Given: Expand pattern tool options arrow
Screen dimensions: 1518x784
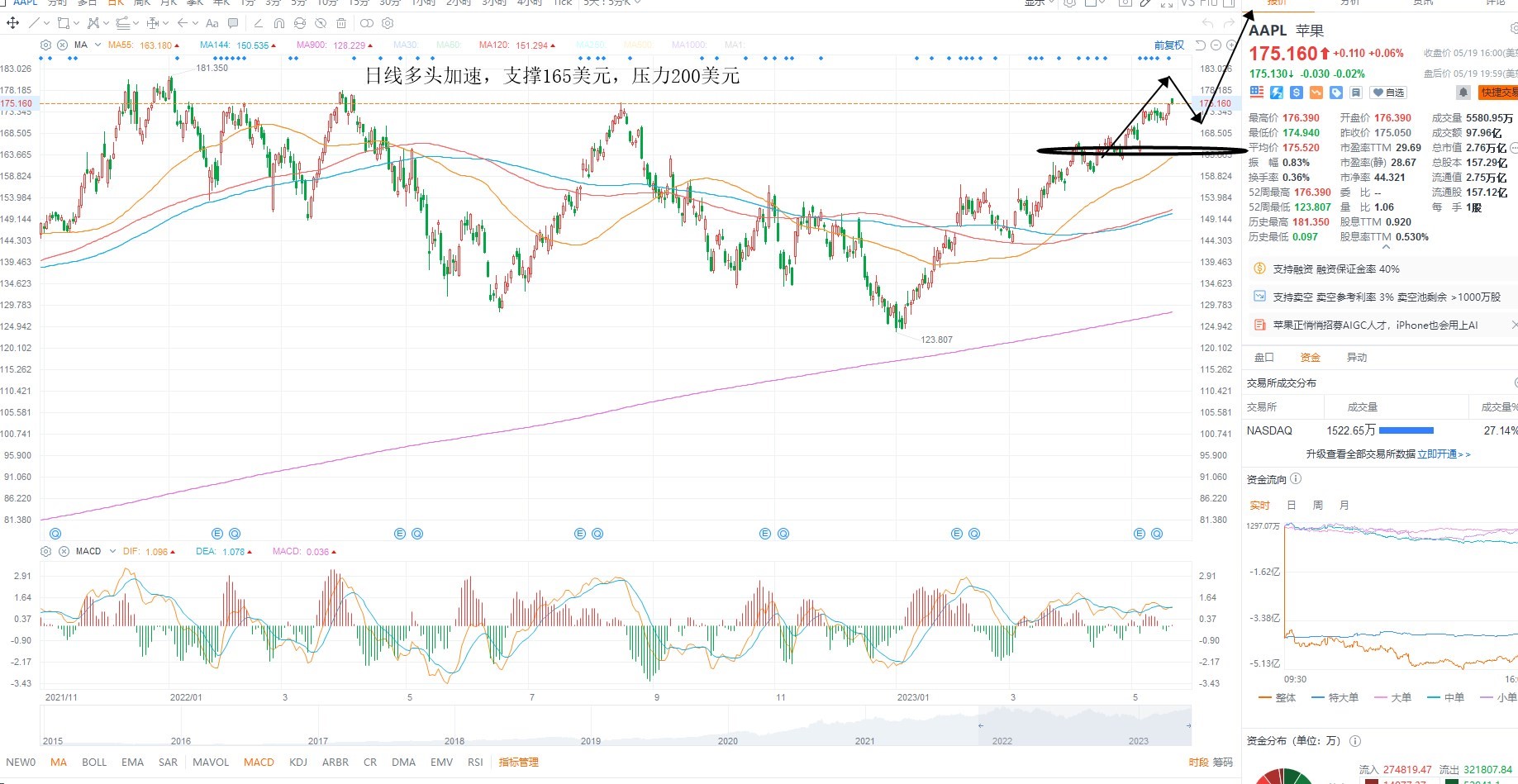Looking at the screenshot, I should (106, 23).
